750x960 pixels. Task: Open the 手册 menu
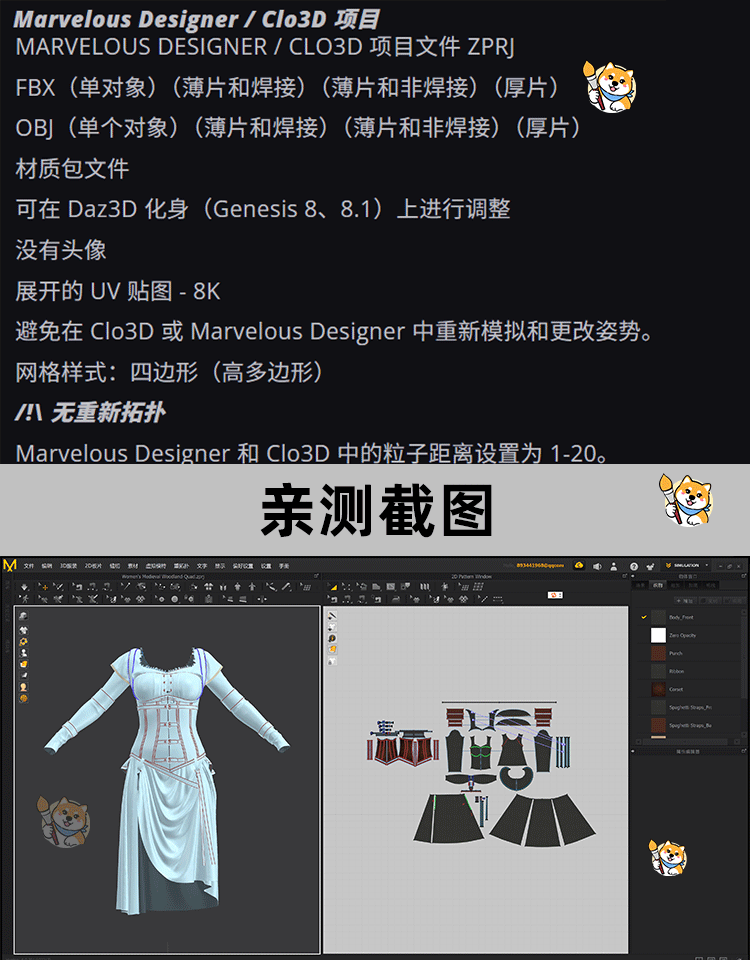[x=284, y=566]
